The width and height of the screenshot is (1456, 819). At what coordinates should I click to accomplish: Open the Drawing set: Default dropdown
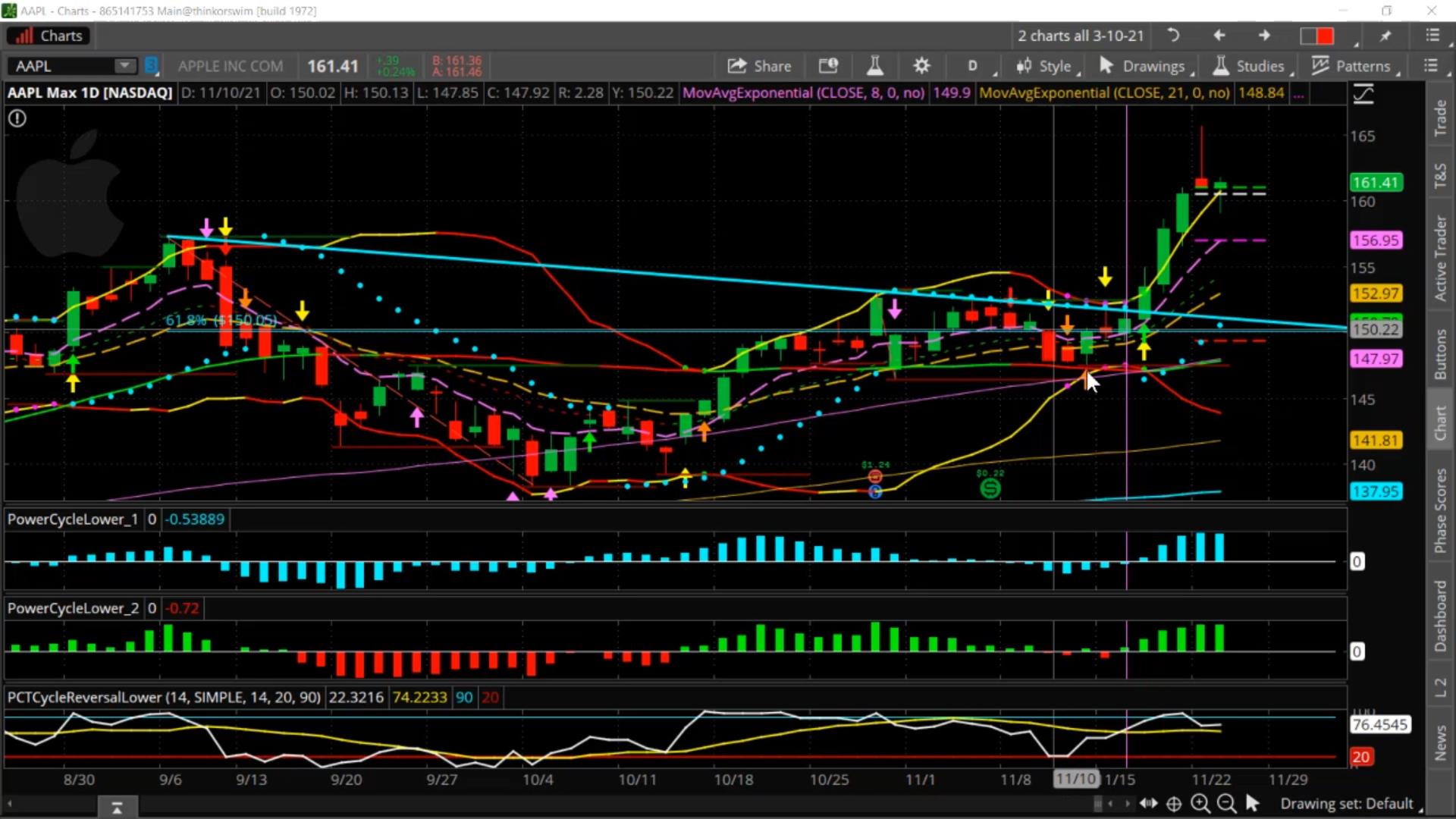[1350, 804]
